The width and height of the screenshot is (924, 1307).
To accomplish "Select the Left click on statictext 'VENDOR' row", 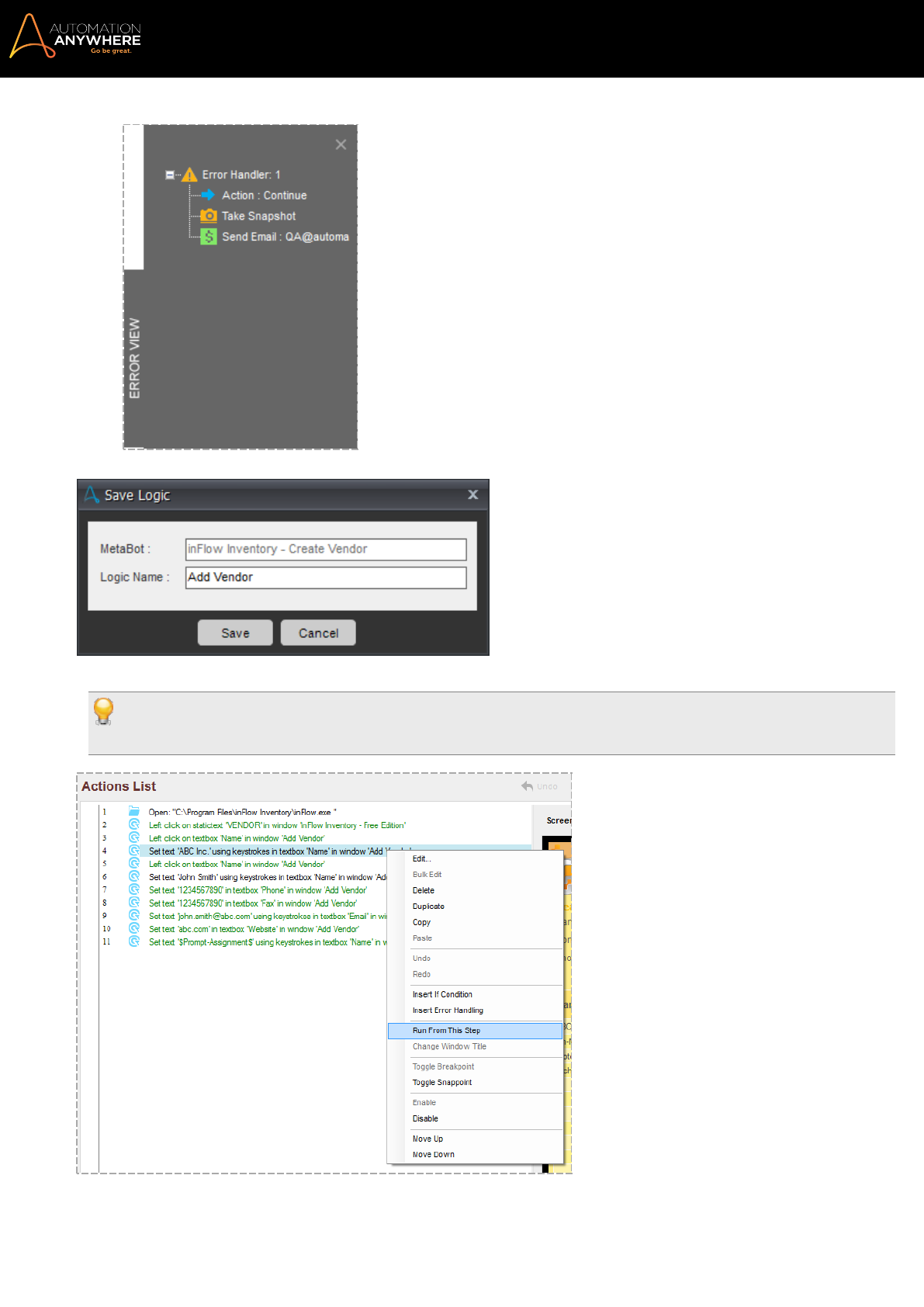I will 277,825.
